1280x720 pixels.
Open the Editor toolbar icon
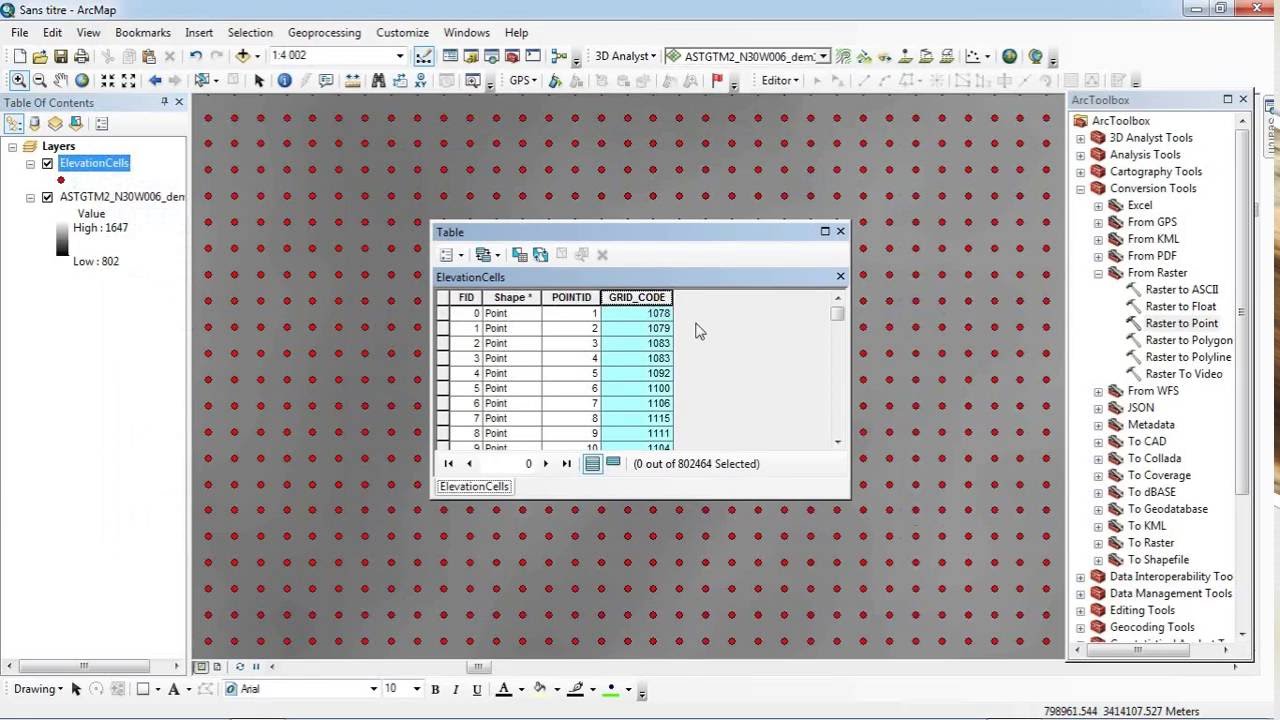pos(423,56)
